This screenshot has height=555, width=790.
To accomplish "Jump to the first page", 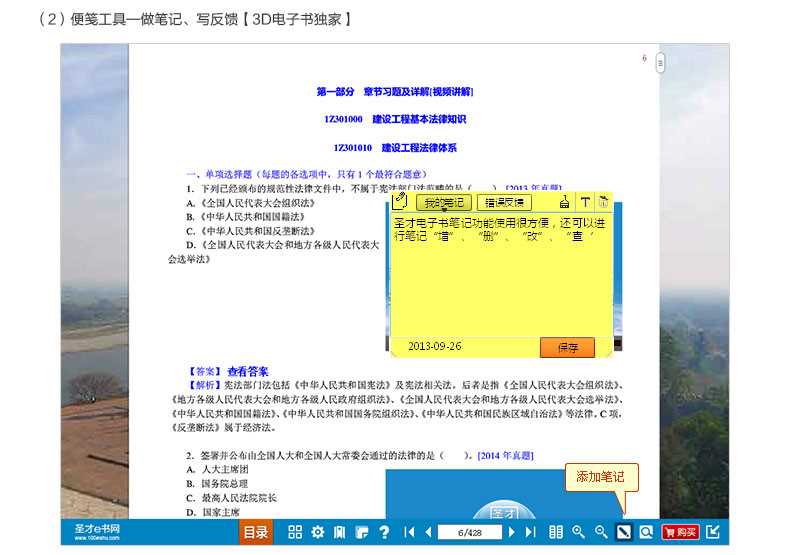I will tap(409, 532).
